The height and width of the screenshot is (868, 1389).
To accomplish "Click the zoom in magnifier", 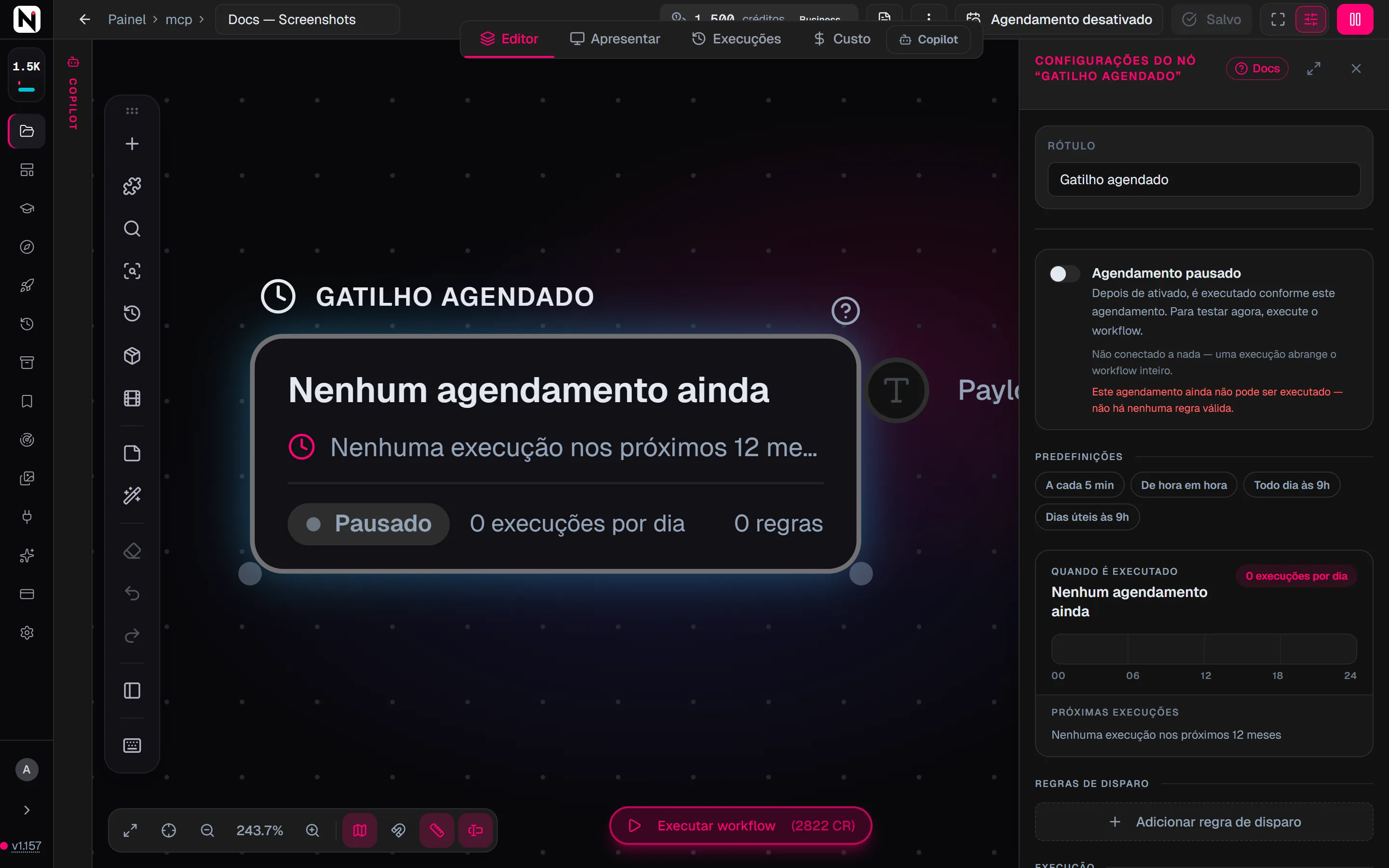I will click(312, 830).
